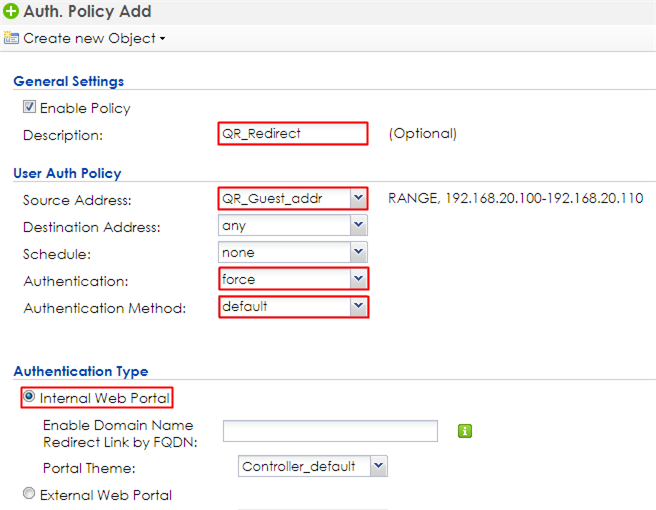Click the RANGE 192.168.20.100-192.168.20.110 text
The width and height of the screenshot is (656, 510).
[x=515, y=198]
